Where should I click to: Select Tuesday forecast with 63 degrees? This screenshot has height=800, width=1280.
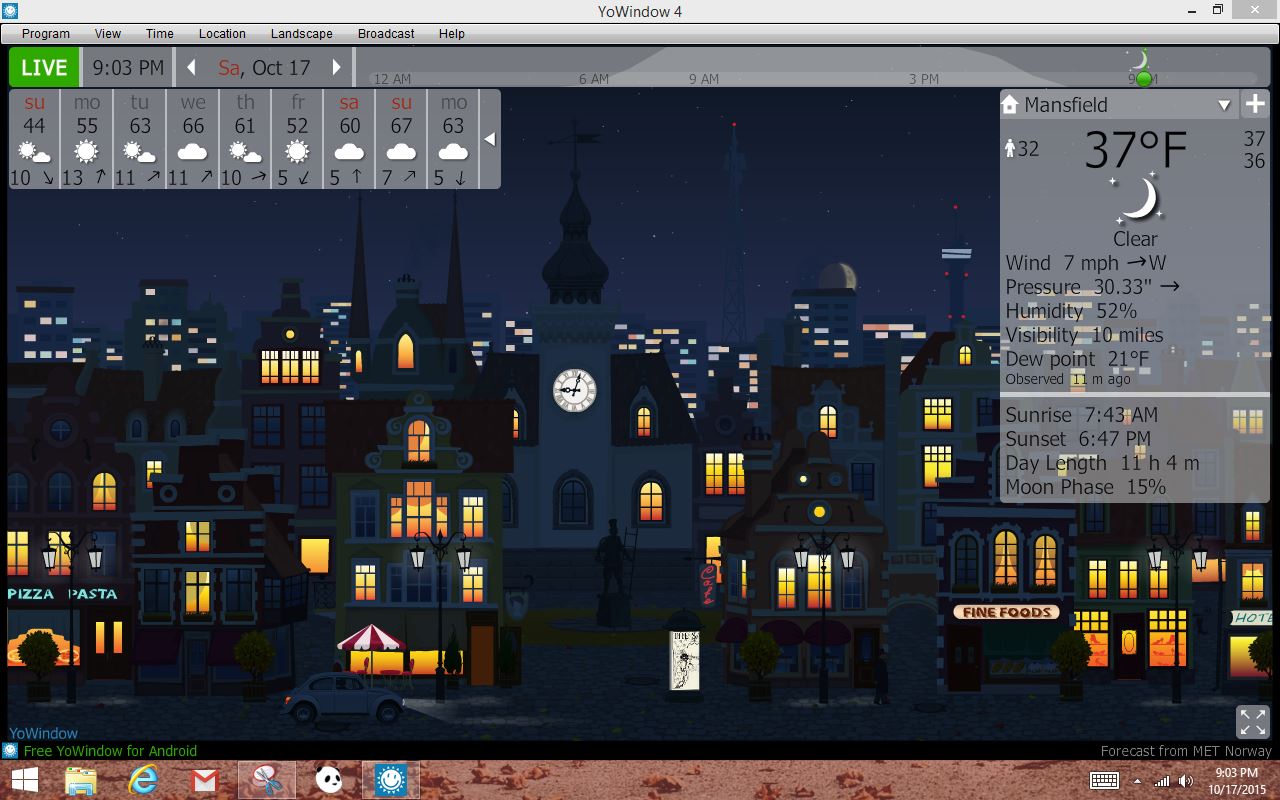tap(140, 139)
